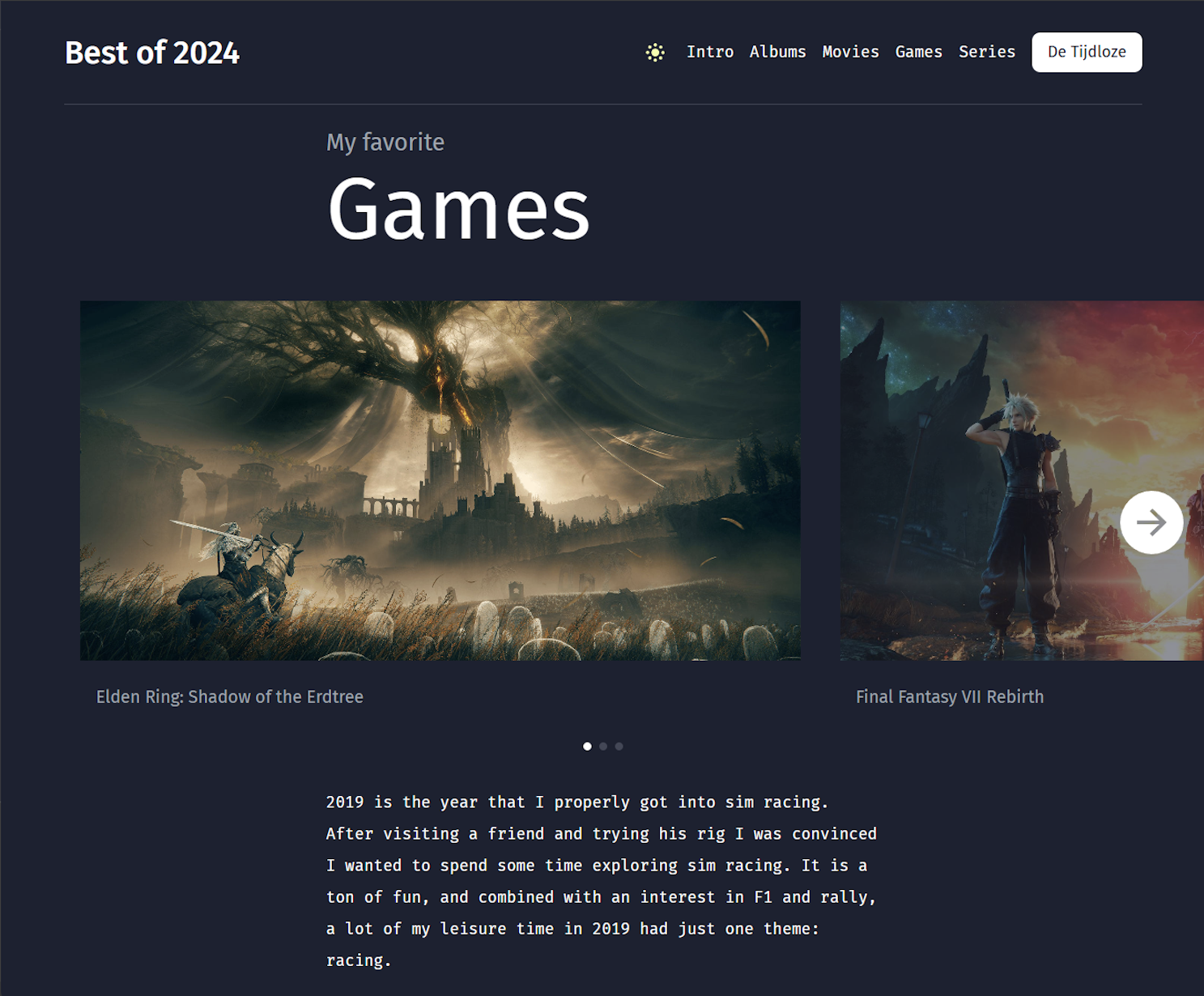Select Games in the navigation bar
The width and height of the screenshot is (1204, 996).
pyautogui.click(x=918, y=52)
